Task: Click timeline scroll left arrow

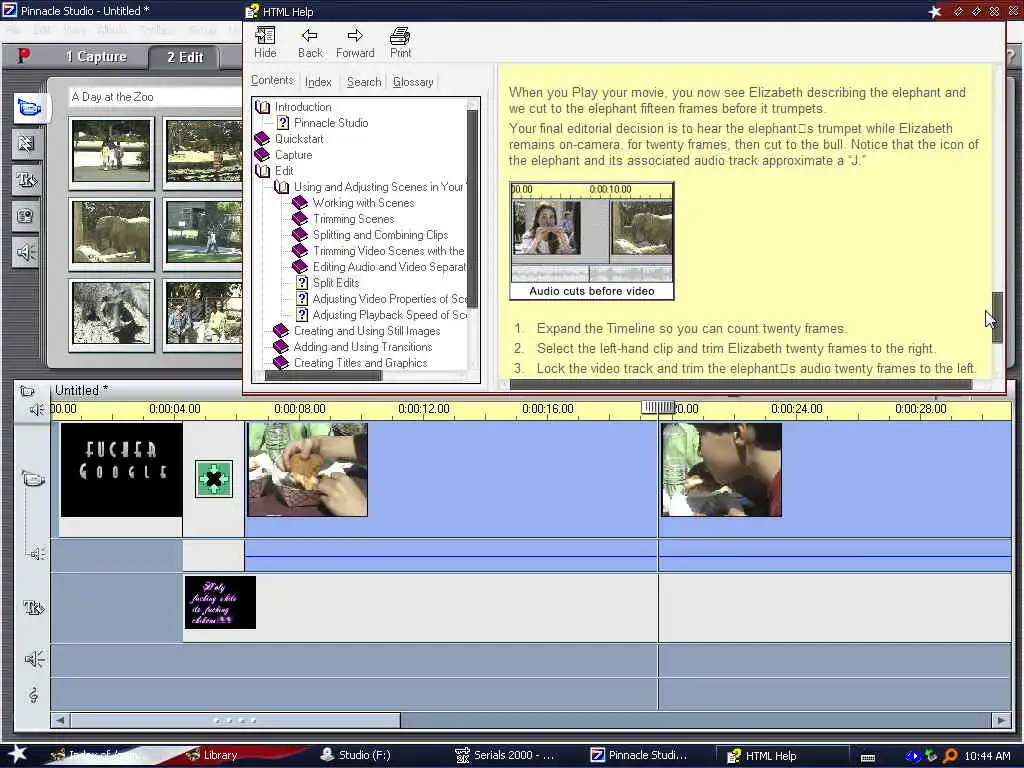Action: point(60,720)
